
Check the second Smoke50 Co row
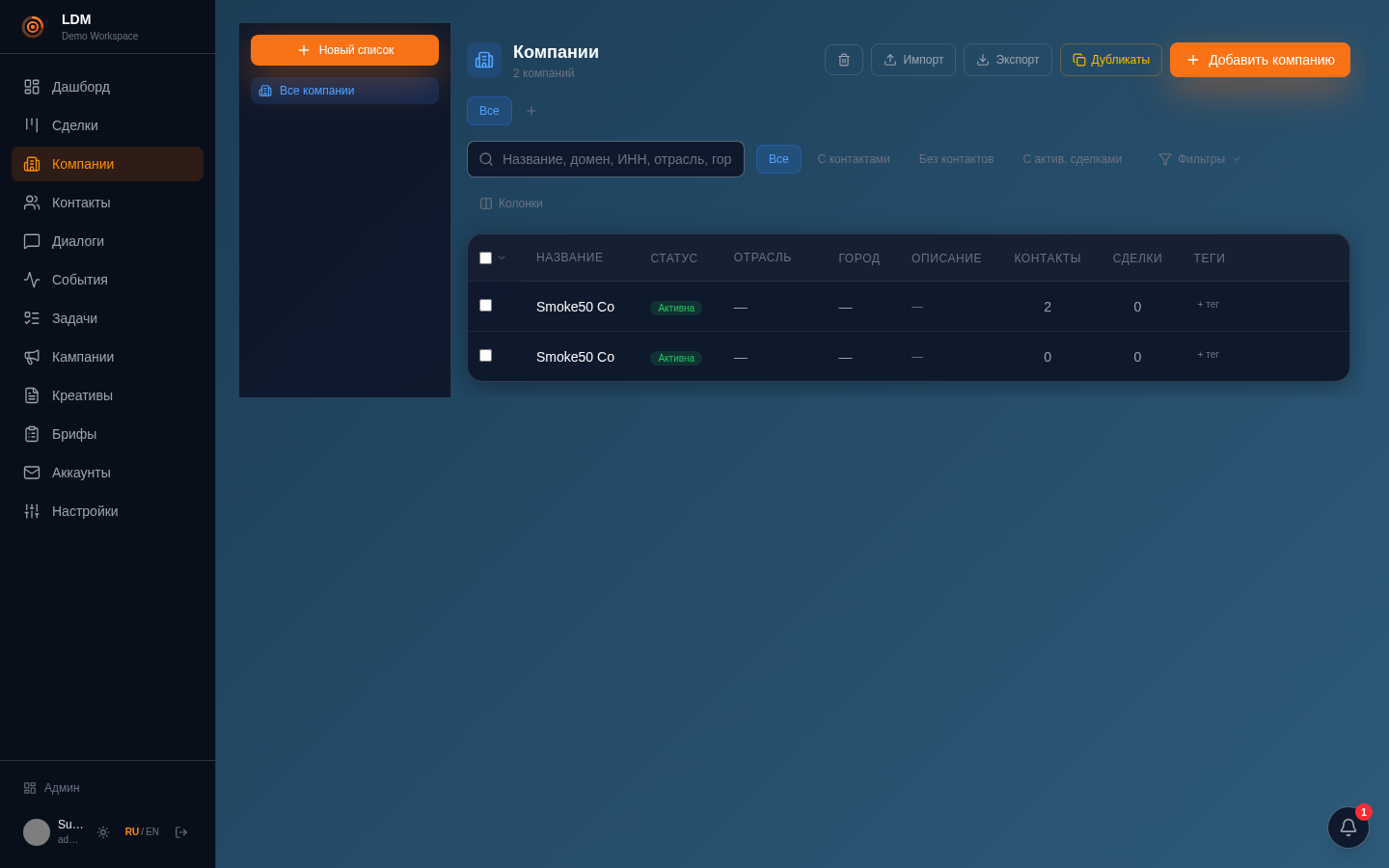[486, 356]
